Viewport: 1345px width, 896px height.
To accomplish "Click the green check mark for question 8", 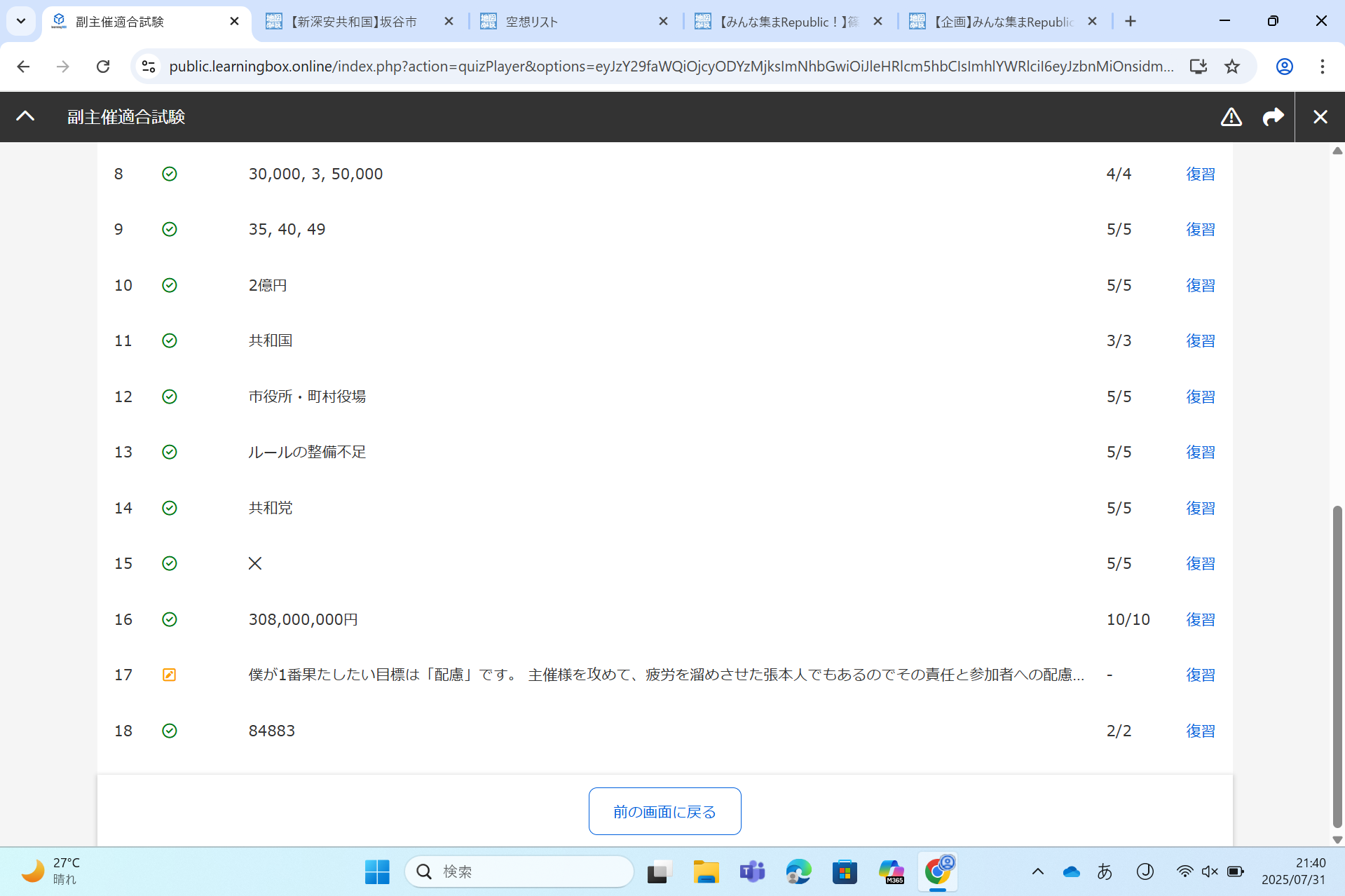I will [x=170, y=174].
